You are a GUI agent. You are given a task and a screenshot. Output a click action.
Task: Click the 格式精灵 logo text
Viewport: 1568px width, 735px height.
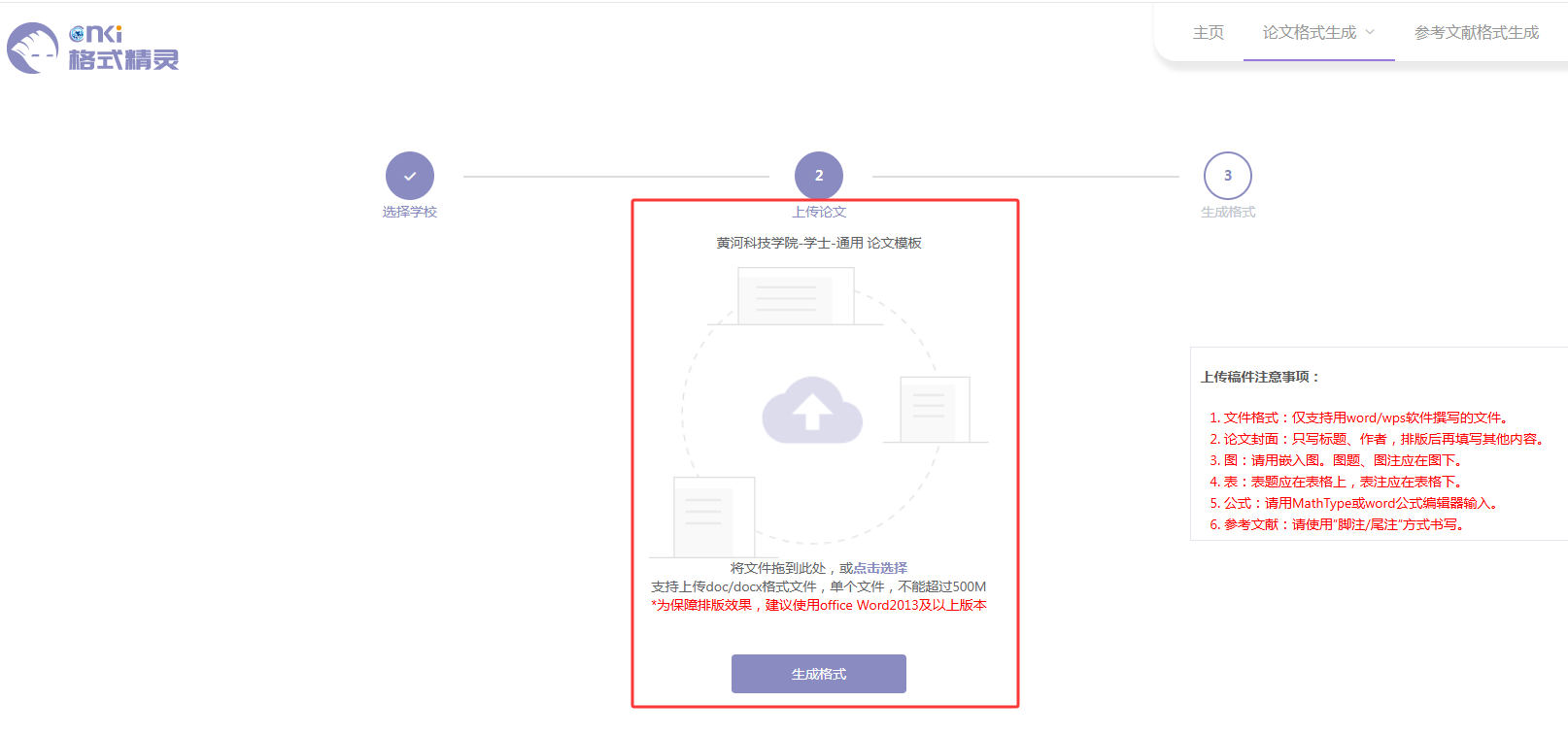pos(123,60)
